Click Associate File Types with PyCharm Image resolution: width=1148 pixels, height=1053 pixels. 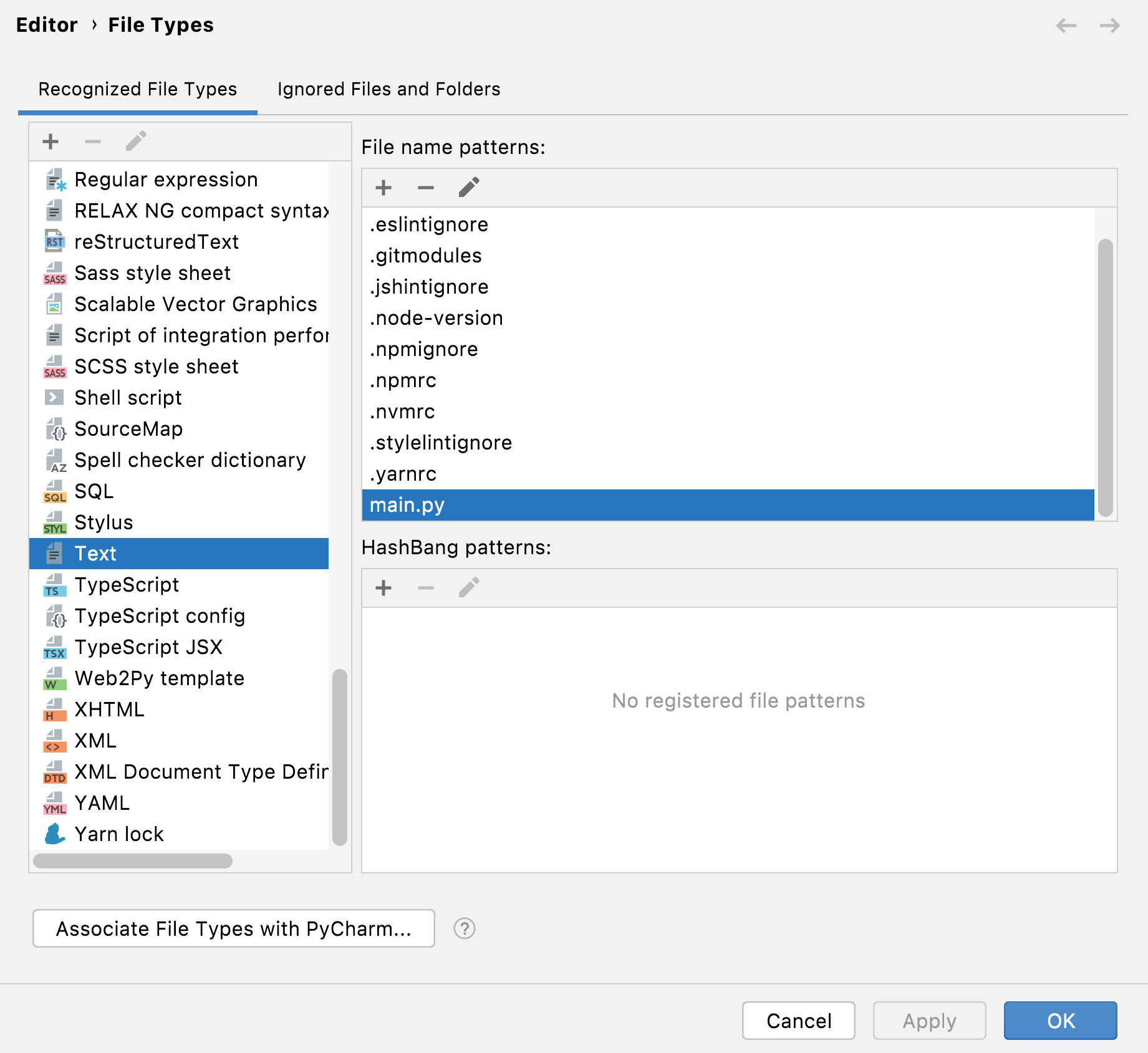[233, 928]
